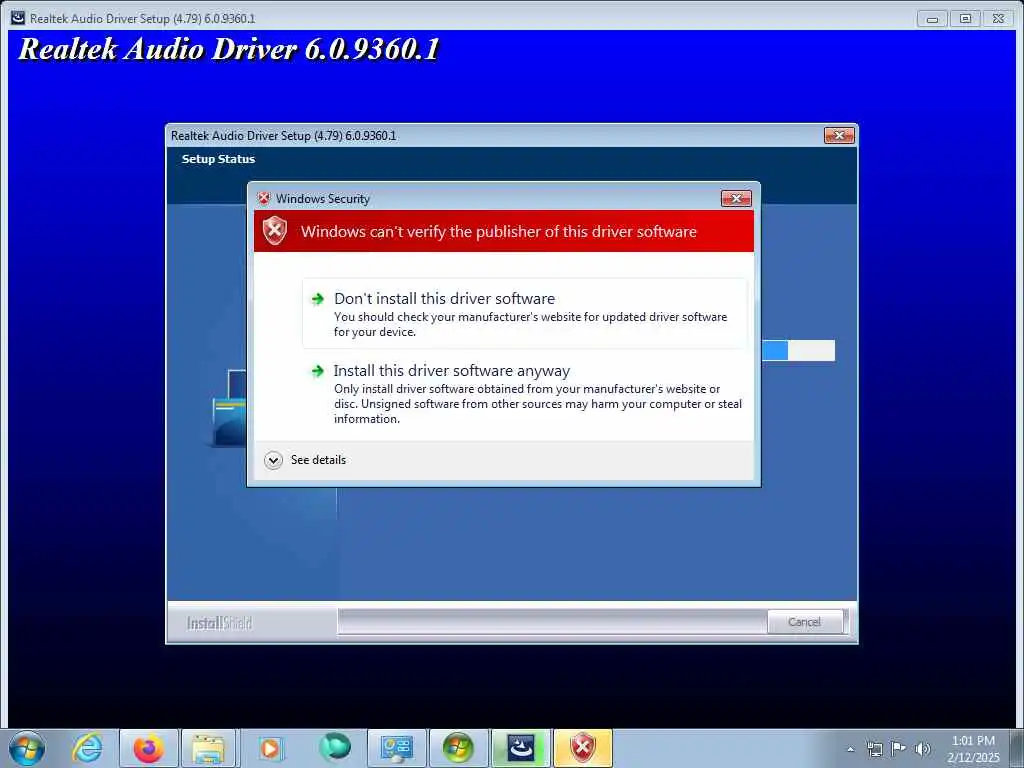Click the clock showing 1:01 PM

pyautogui.click(x=973, y=741)
